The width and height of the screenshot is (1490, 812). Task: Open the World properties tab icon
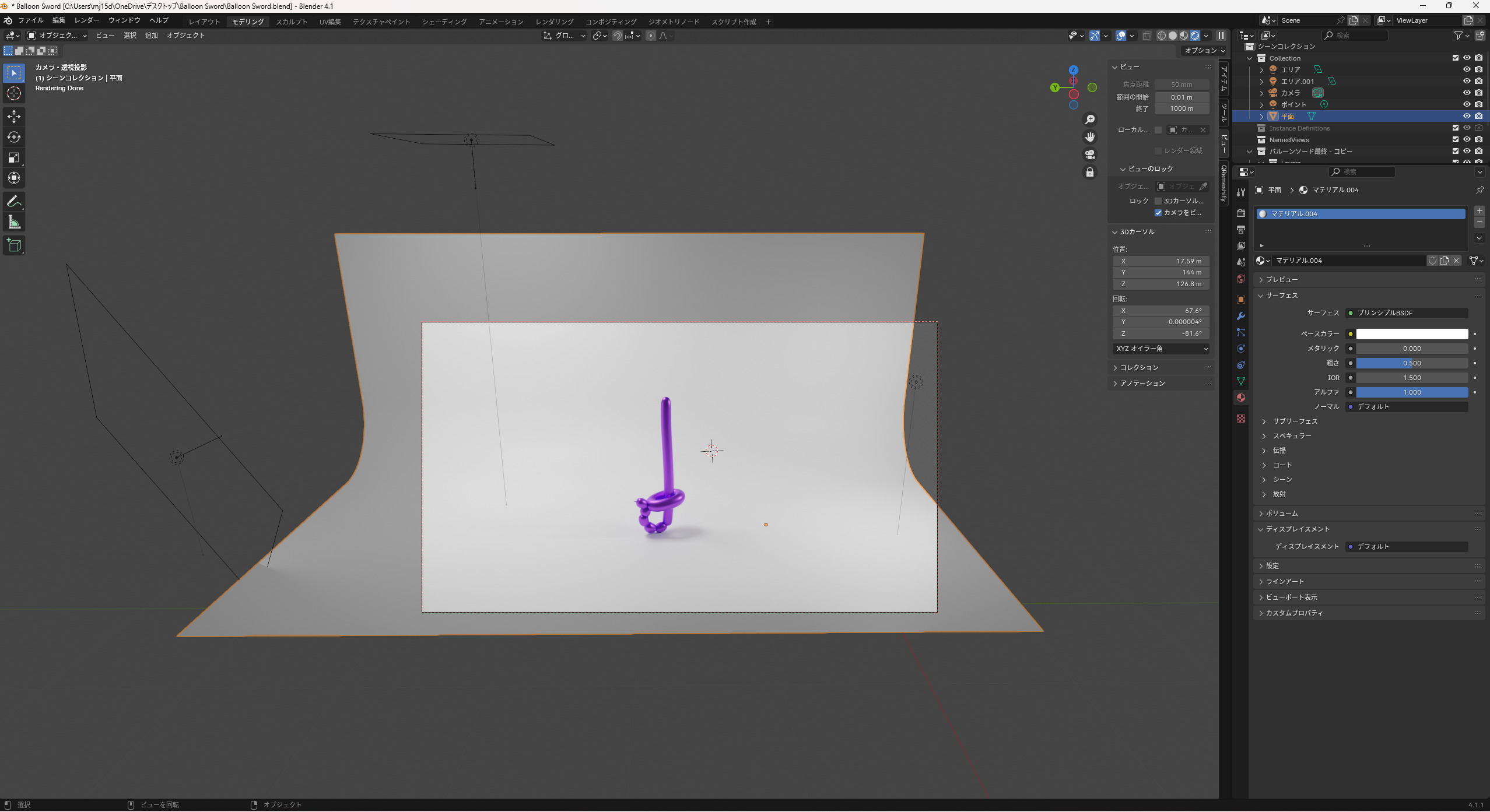click(x=1241, y=279)
